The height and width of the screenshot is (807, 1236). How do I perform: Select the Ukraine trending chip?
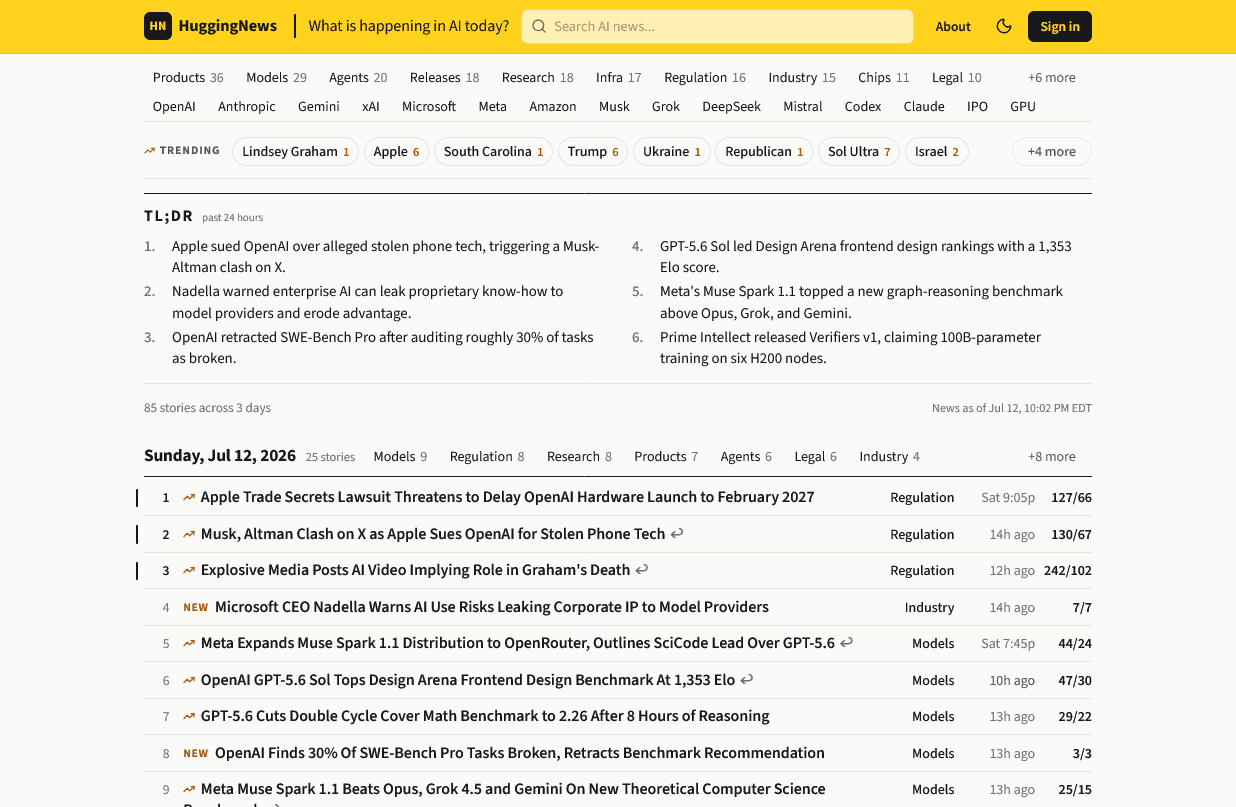[x=672, y=151]
